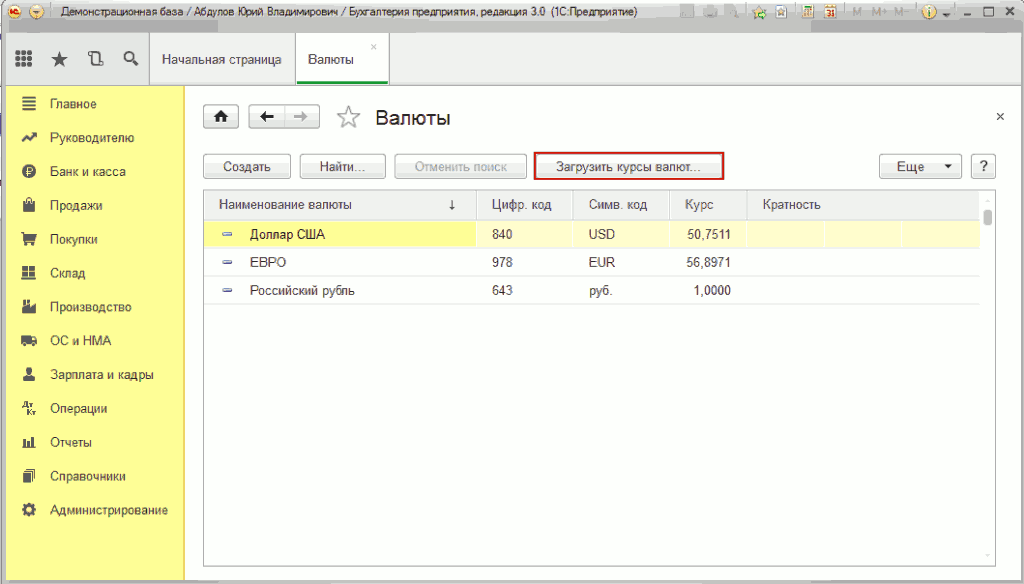Click the Создать button
The height and width of the screenshot is (584, 1024).
point(247,167)
